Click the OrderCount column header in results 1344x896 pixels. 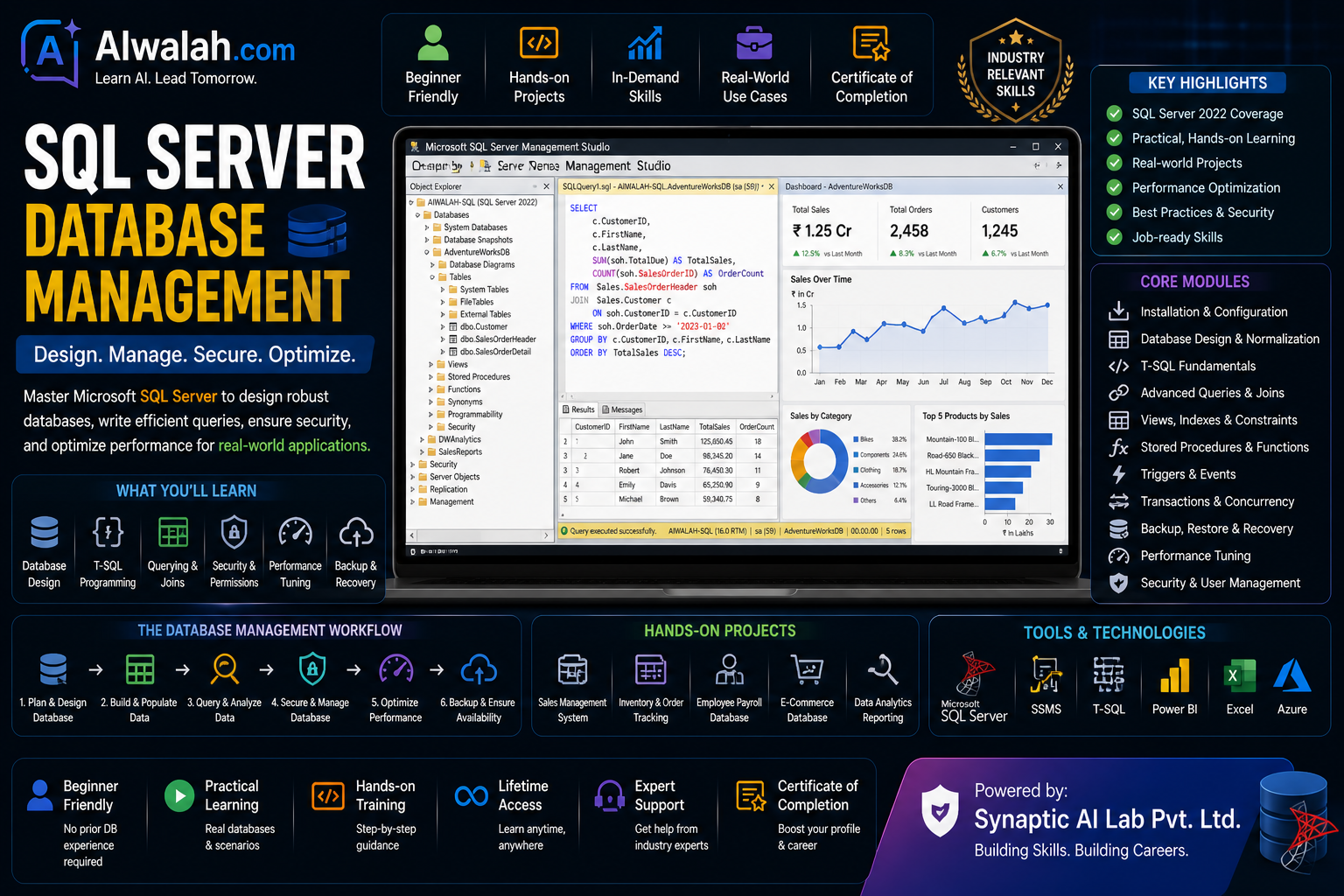coord(757,427)
